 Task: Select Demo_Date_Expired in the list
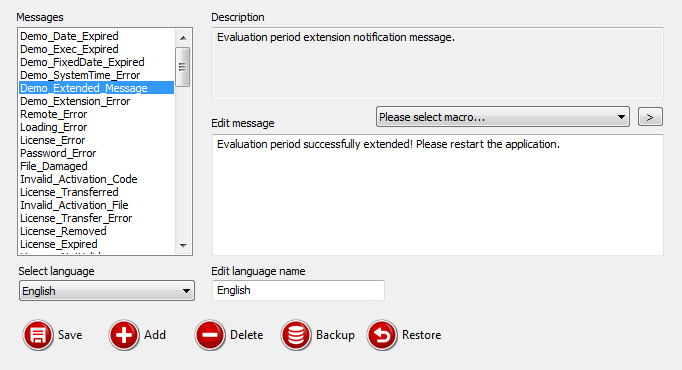pyautogui.click(x=96, y=36)
